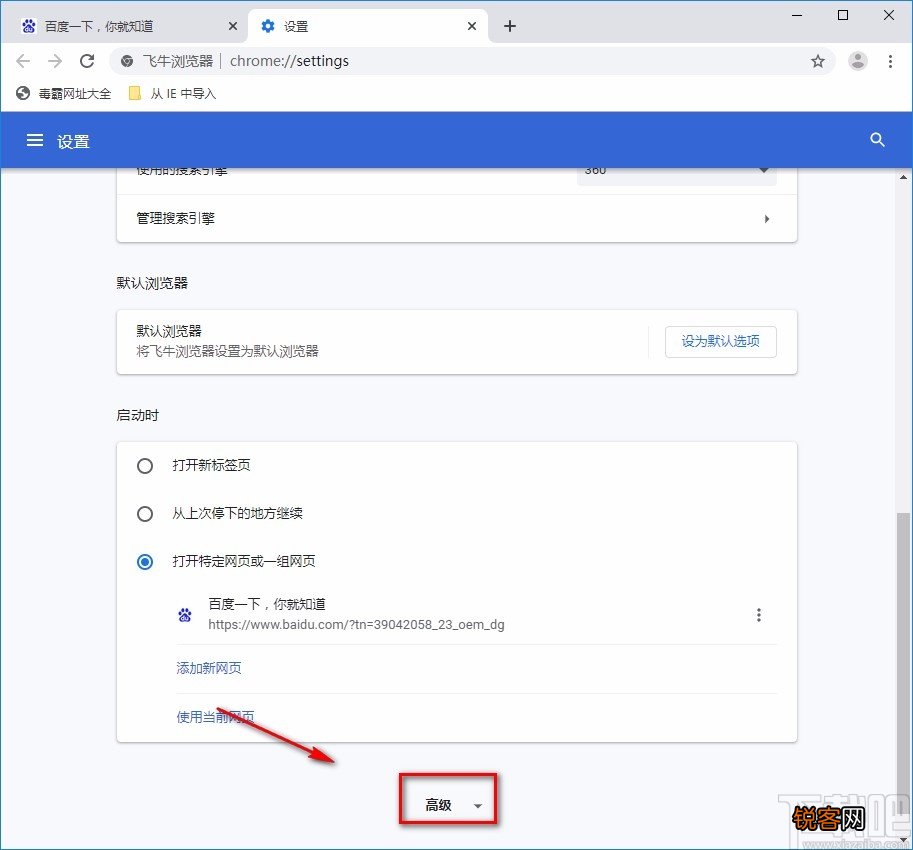Click 设为默认选项 button
The height and width of the screenshot is (850, 913).
tap(721, 342)
